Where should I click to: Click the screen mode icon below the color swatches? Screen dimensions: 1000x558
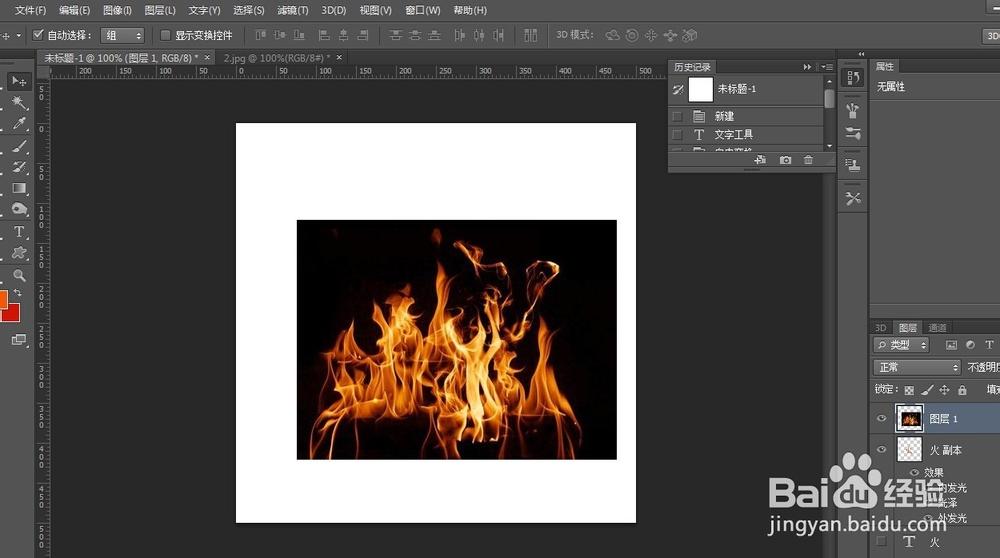[19, 339]
